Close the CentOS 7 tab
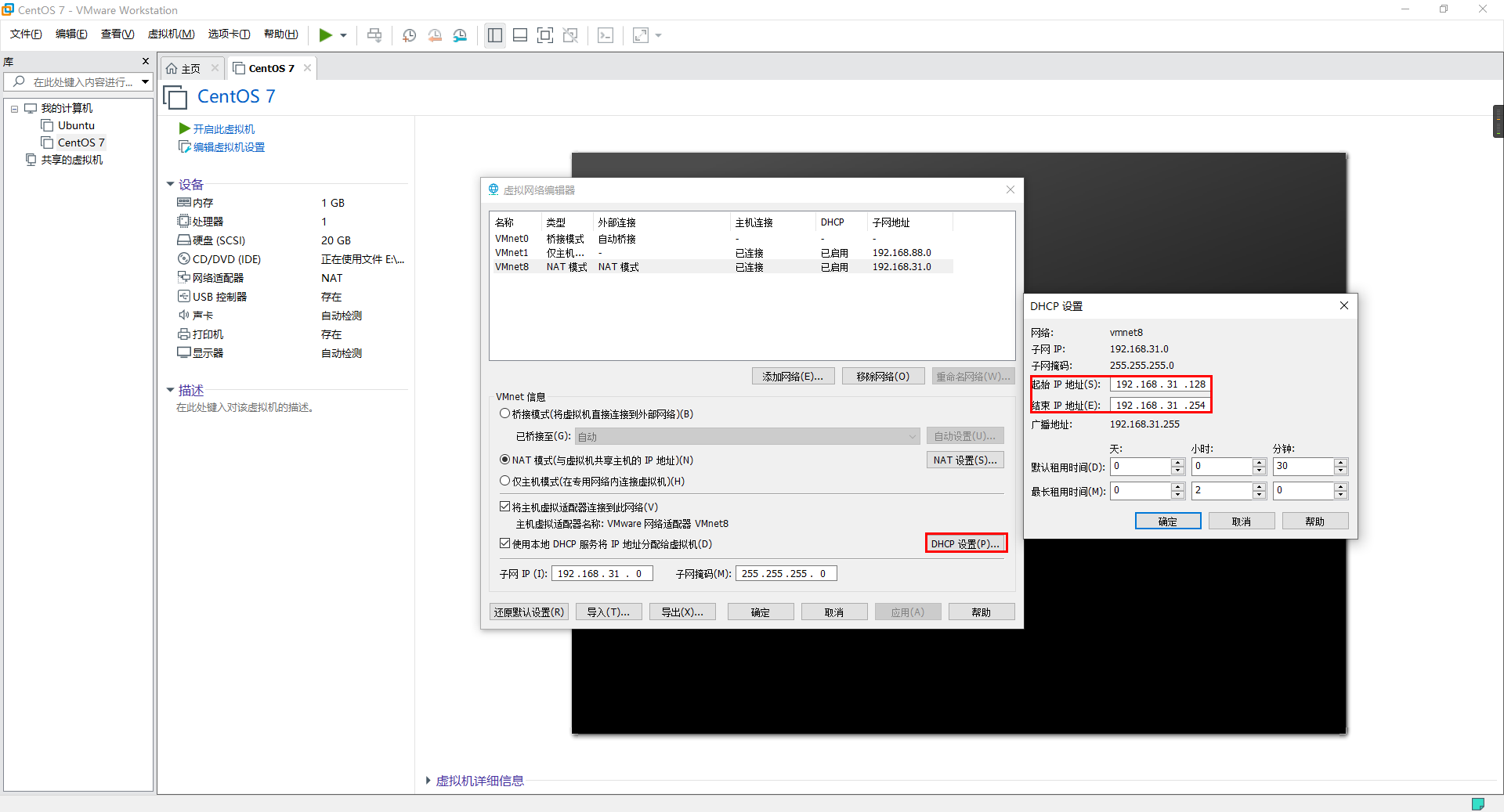This screenshot has height=812, width=1504. pos(307,68)
